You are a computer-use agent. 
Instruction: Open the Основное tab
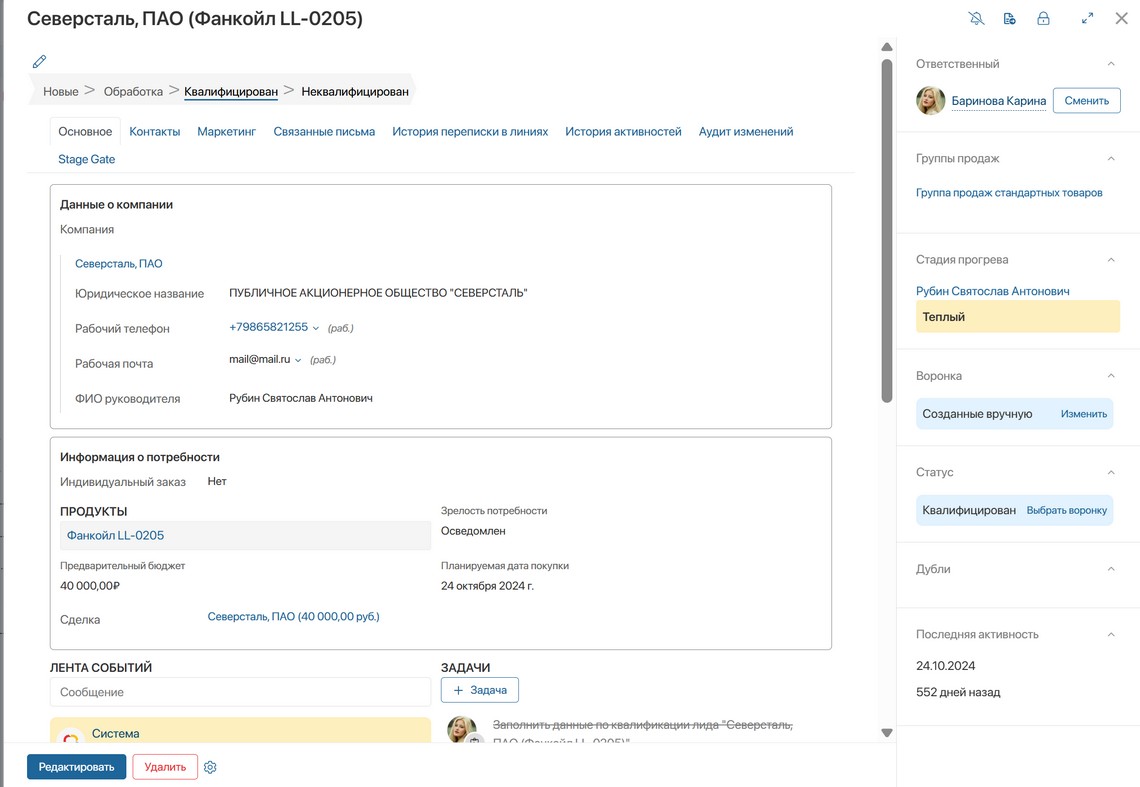[85, 132]
